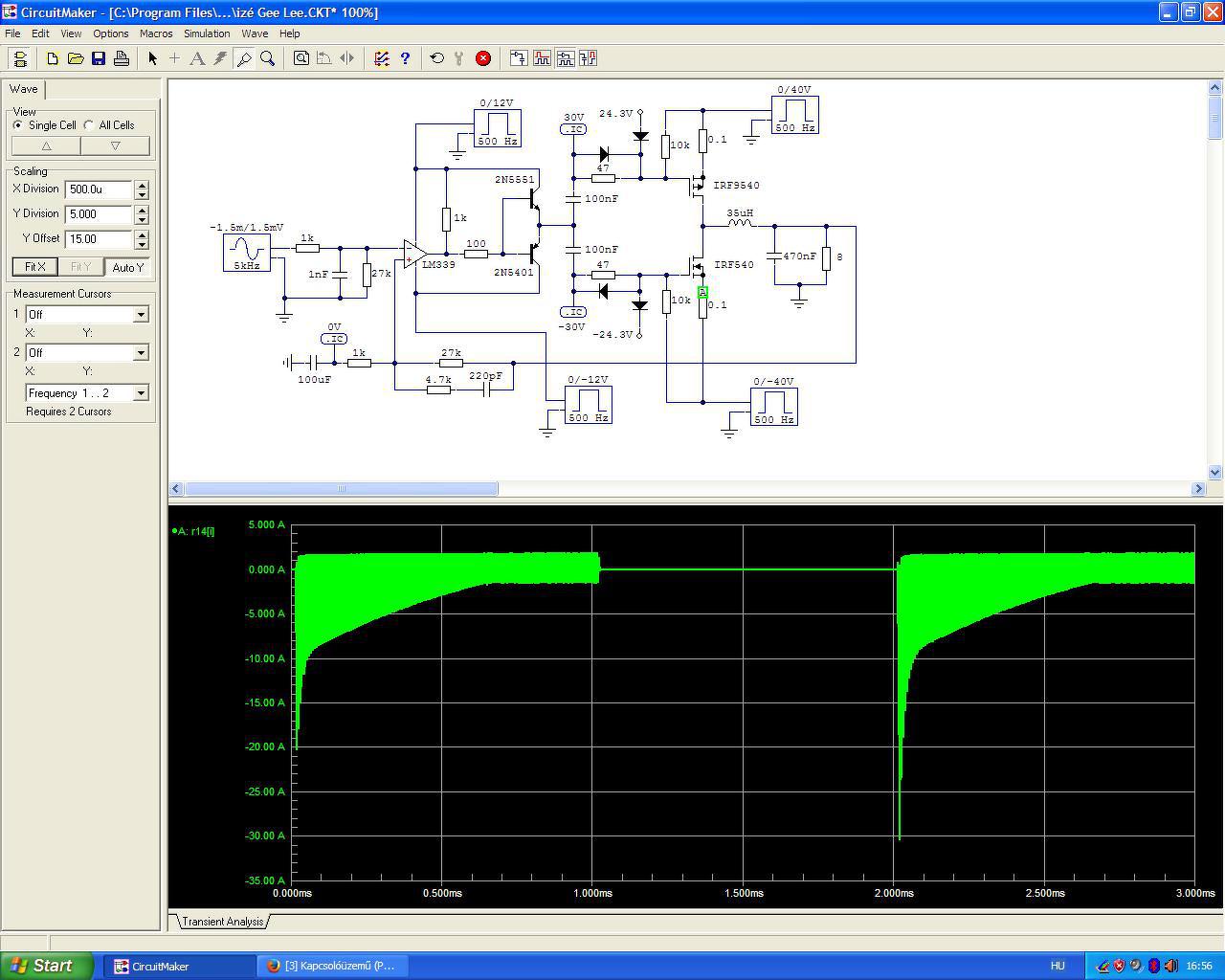1225x980 pixels.
Task: Open the Macros menu
Action: click(156, 33)
